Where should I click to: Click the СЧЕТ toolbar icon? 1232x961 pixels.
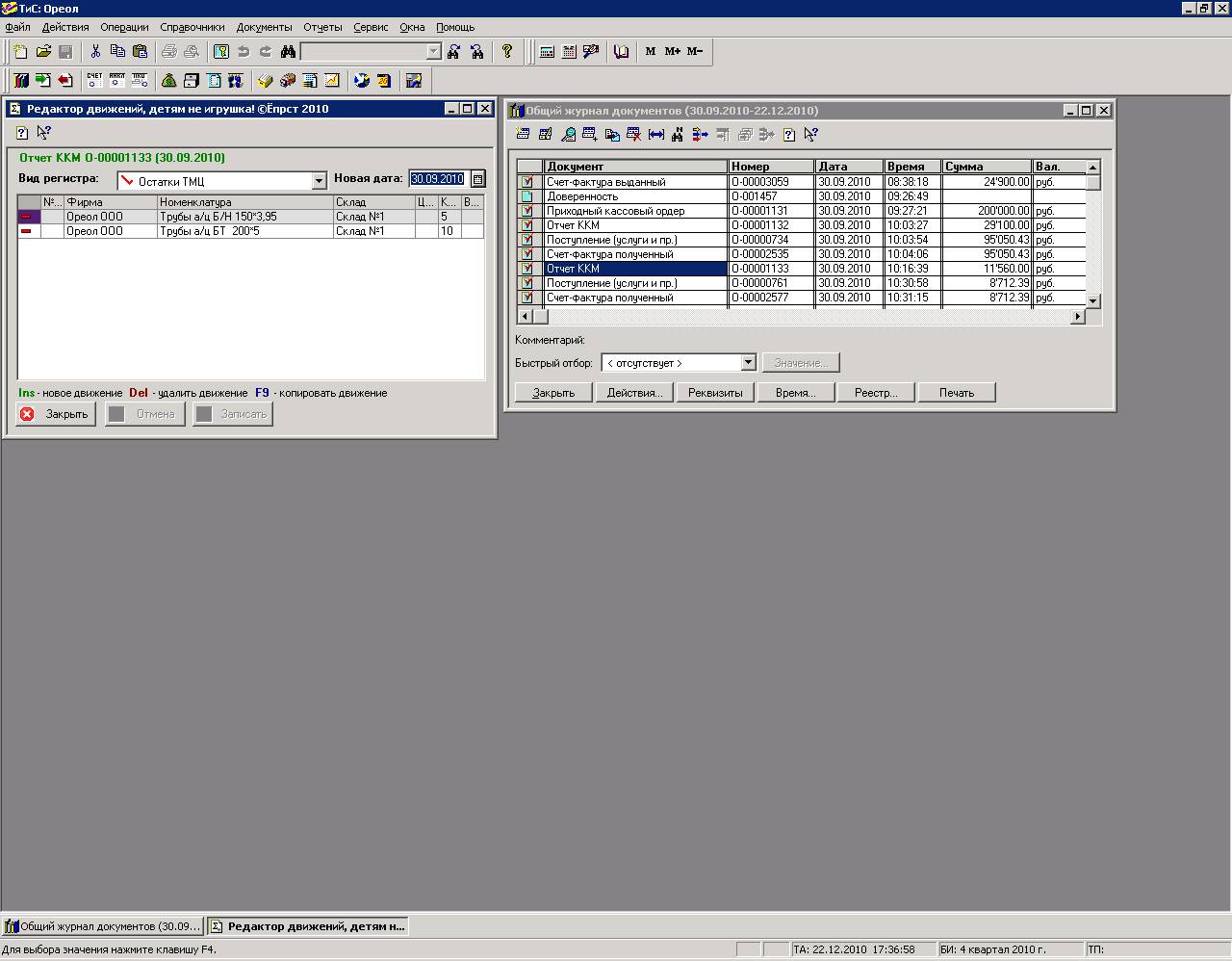(x=94, y=80)
